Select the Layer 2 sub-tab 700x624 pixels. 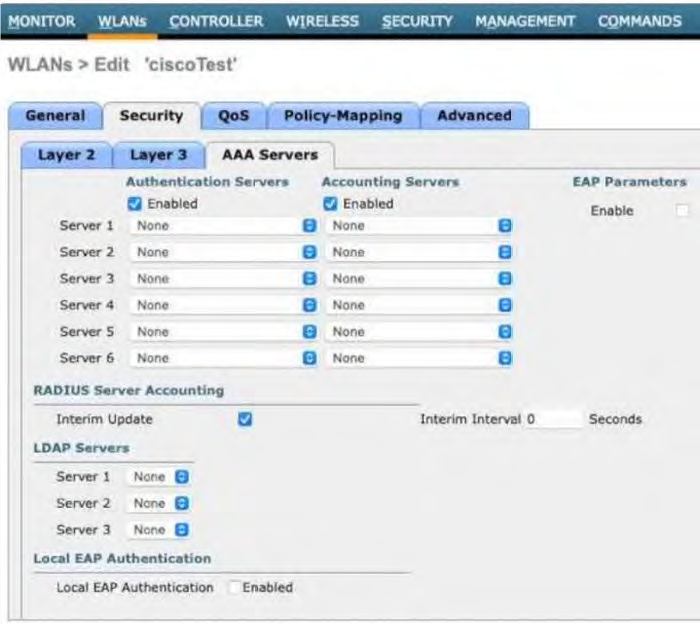click(66, 155)
